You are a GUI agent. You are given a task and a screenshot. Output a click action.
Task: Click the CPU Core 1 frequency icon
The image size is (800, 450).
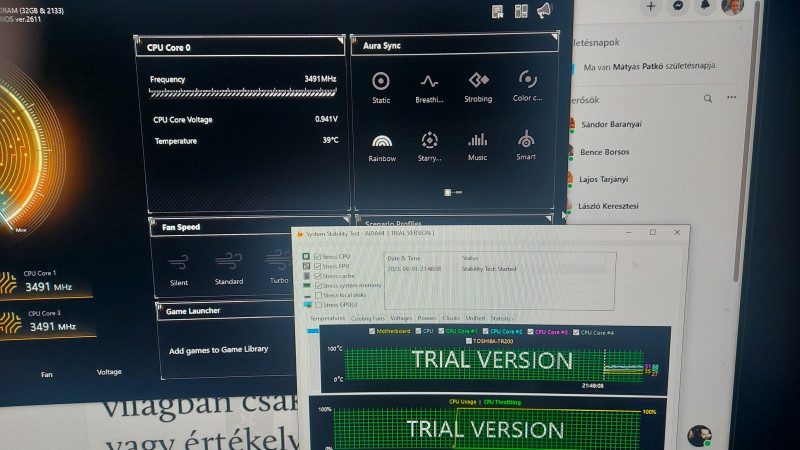8,283
